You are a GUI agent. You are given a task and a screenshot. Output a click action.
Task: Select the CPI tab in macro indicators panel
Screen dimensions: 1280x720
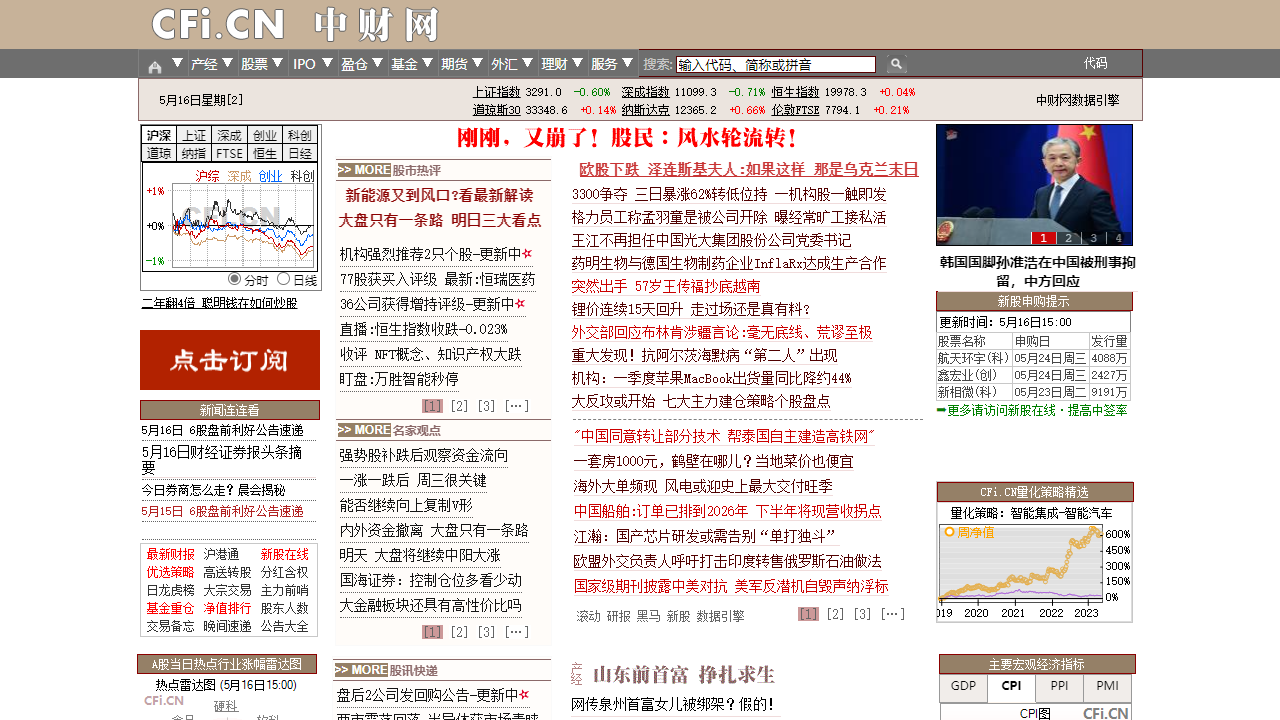coord(1011,688)
